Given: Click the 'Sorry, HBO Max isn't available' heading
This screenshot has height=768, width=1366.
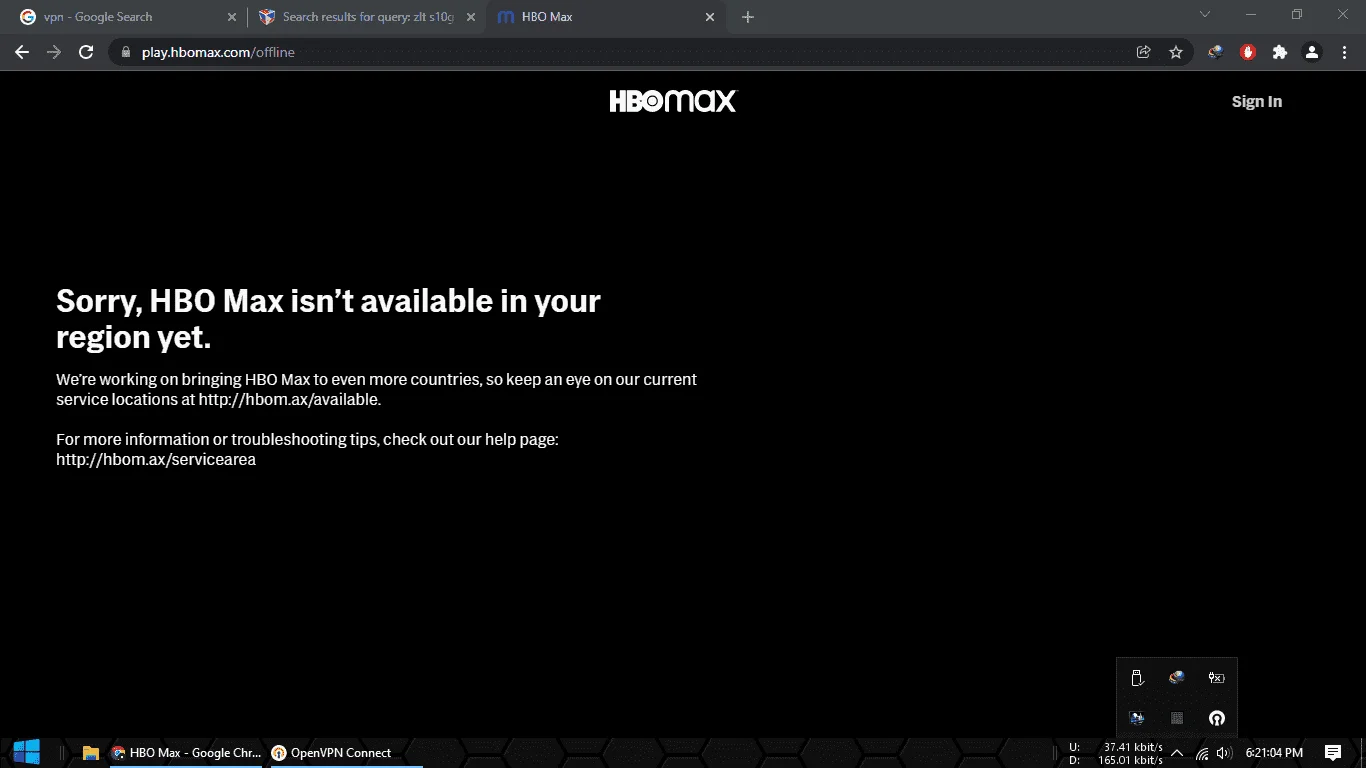Looking at the screenshot, I should (x=328, y=319).
